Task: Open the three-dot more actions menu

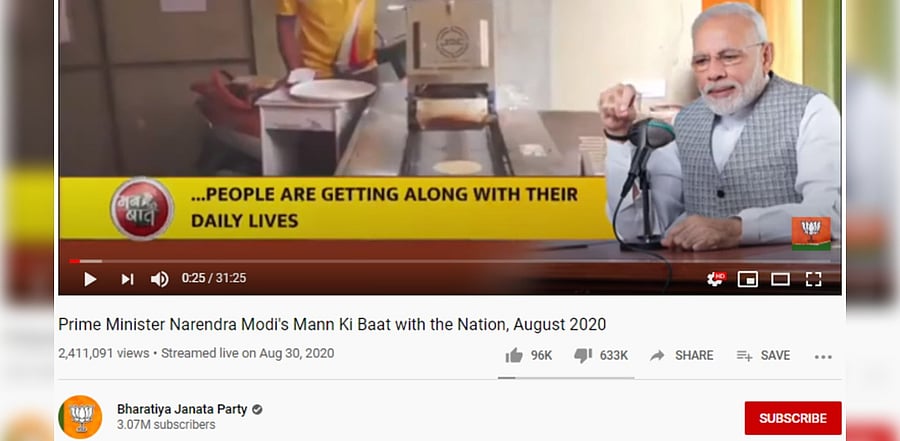Action: (x=823, y=357)
